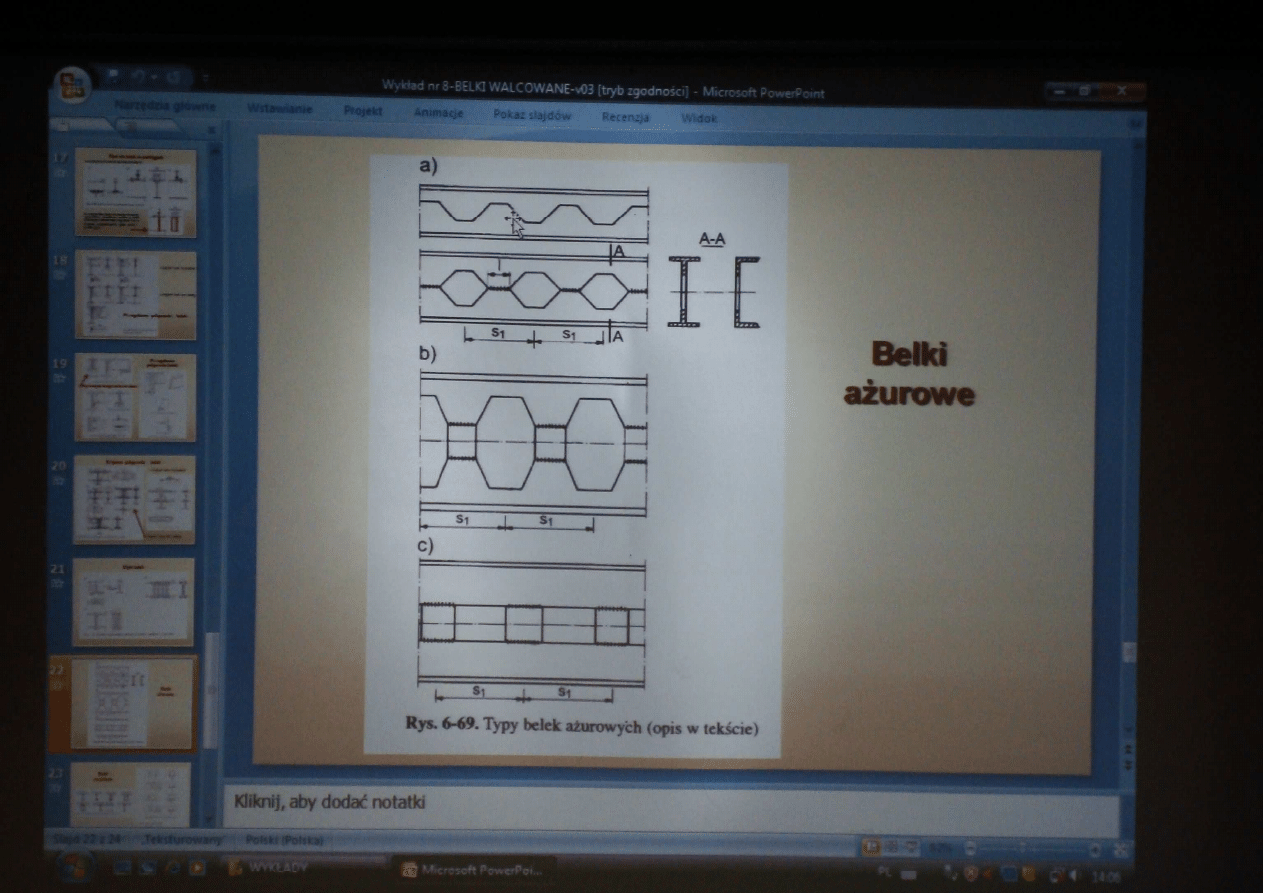Select the Pokaz slajdów tab
1263x893 pixels.
click(x=532, y=115)
